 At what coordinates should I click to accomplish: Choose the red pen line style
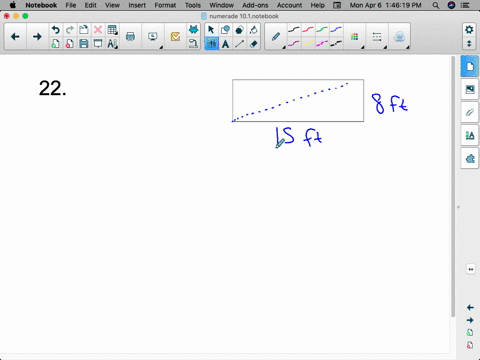[x=308, y=30]
